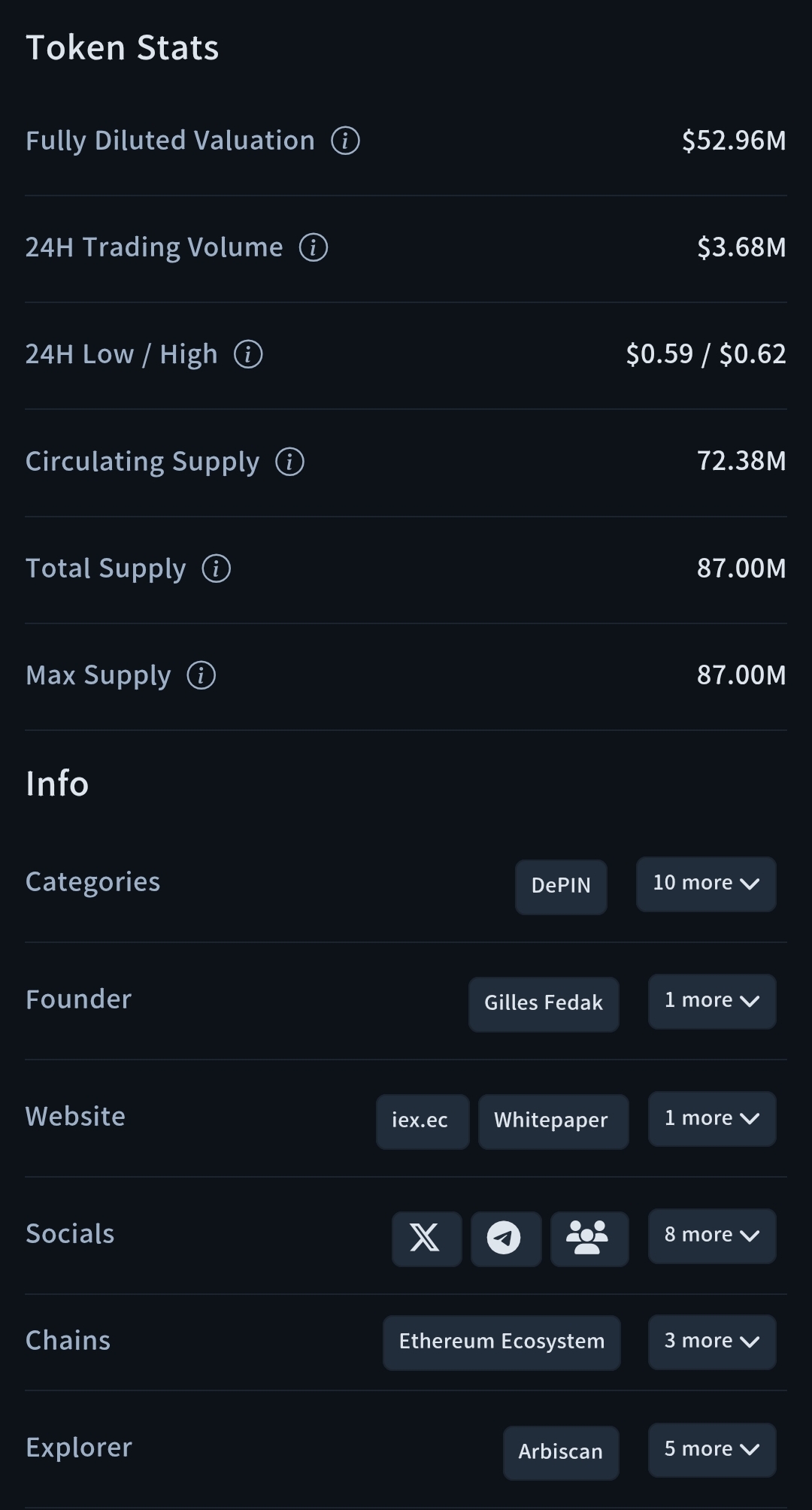Expand 1 more in Website row
Viewport: 812px width, 1510px height.
[x=712, y=1118]
